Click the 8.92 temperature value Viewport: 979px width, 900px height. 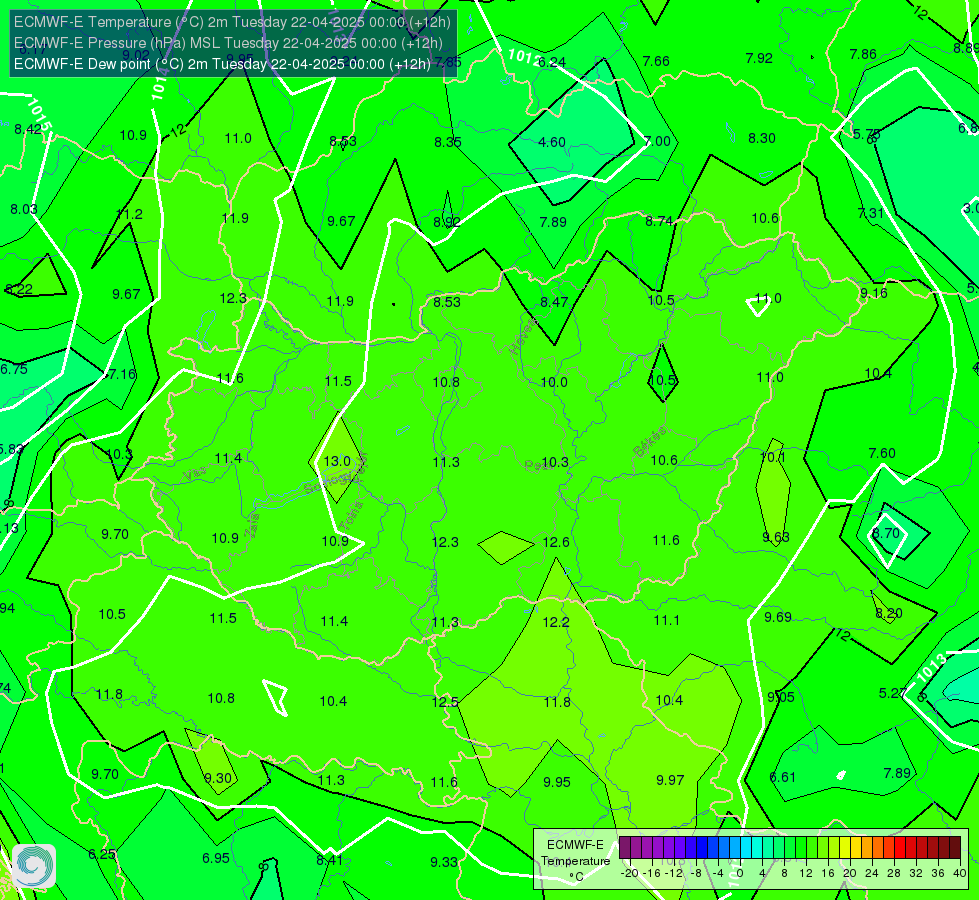pos(447,222)
